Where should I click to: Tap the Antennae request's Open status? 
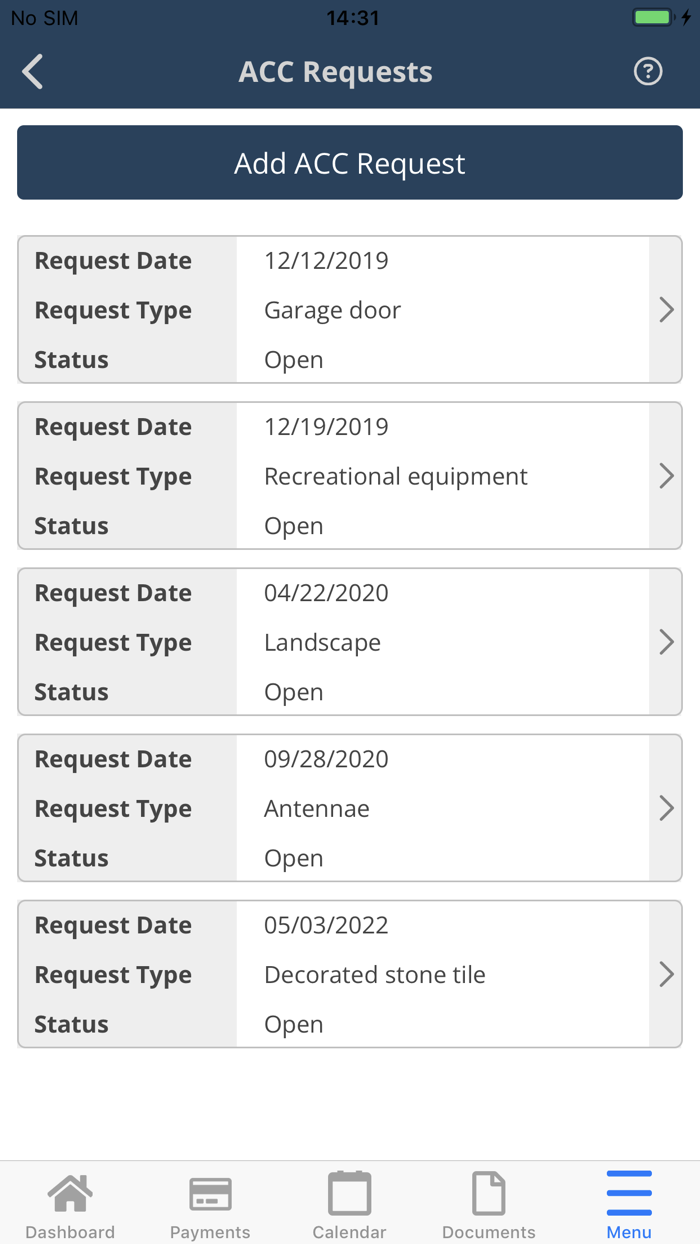click(x=293, y=858)
